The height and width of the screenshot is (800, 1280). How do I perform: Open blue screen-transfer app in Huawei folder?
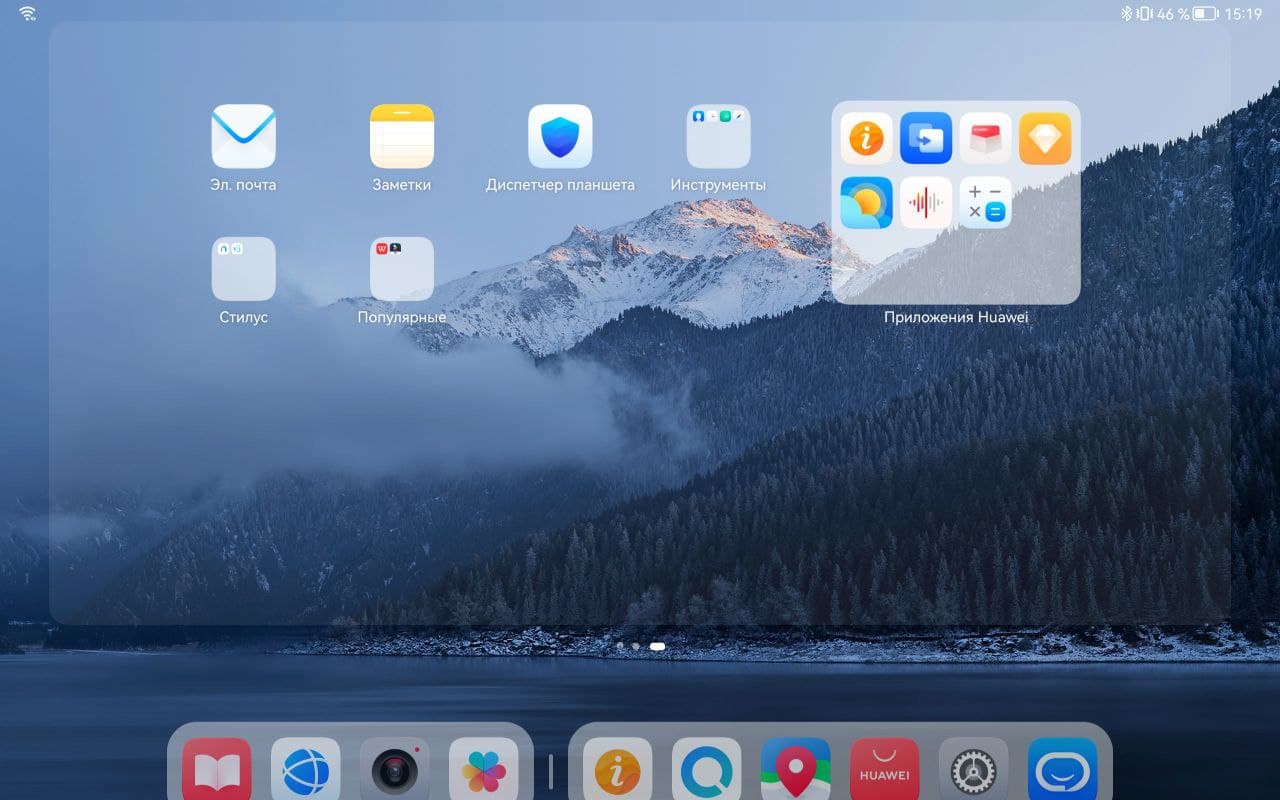pos(926,138)
